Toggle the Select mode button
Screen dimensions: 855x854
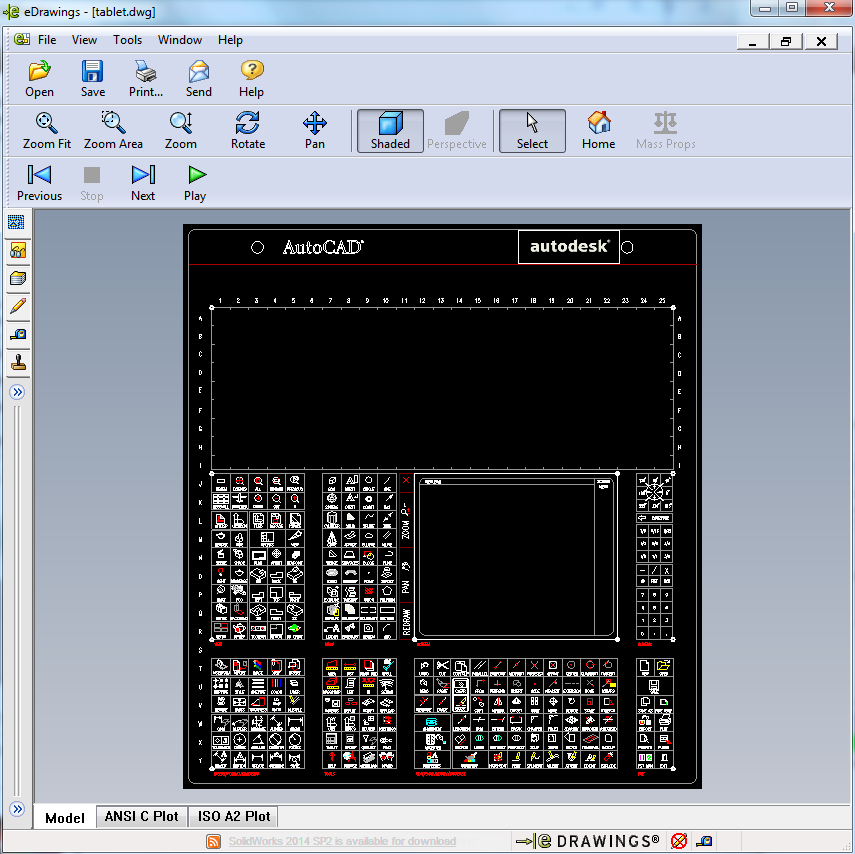pyautogui.click(x=532, y=130)
